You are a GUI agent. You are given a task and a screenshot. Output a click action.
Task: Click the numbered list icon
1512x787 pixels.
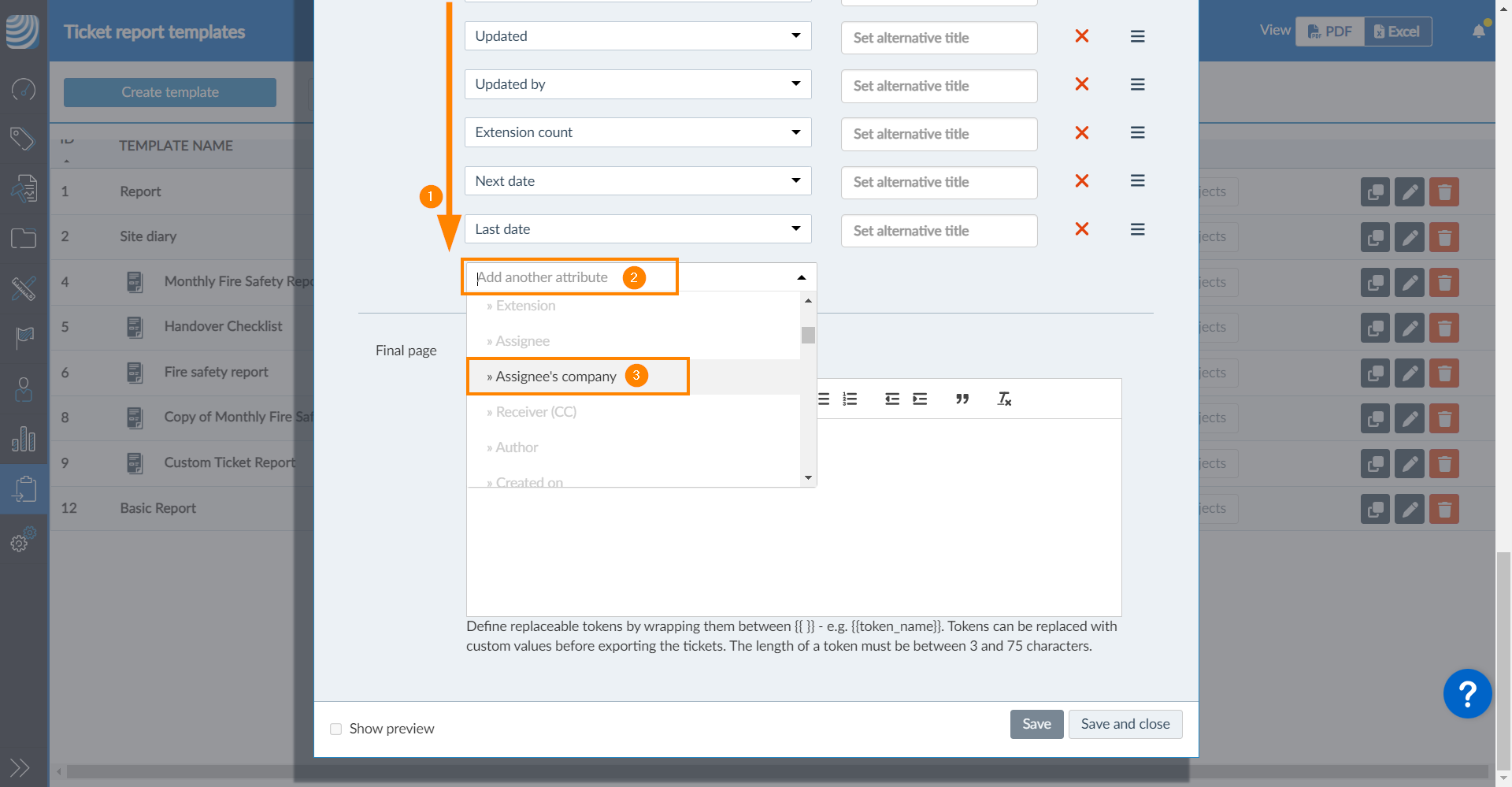click(x=850, y=399)
